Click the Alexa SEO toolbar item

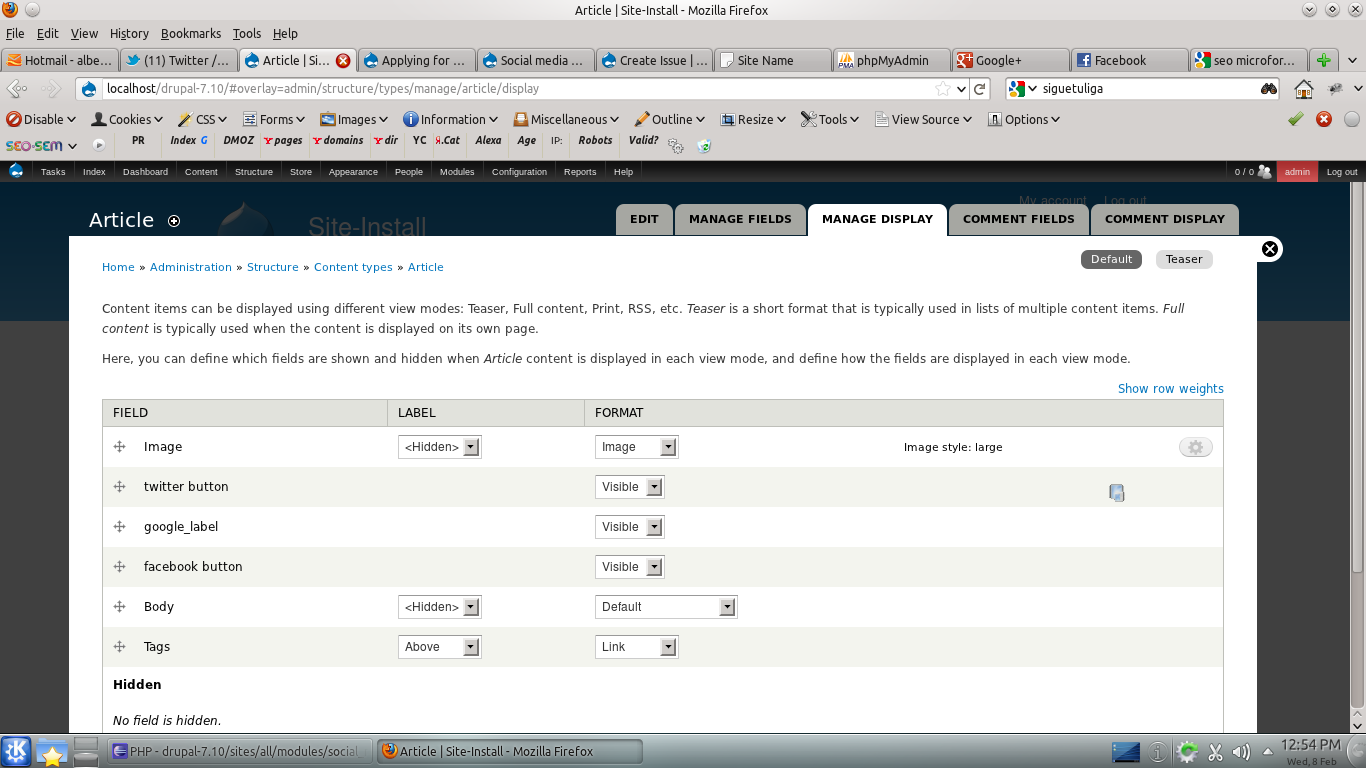(x=488, y=141)
